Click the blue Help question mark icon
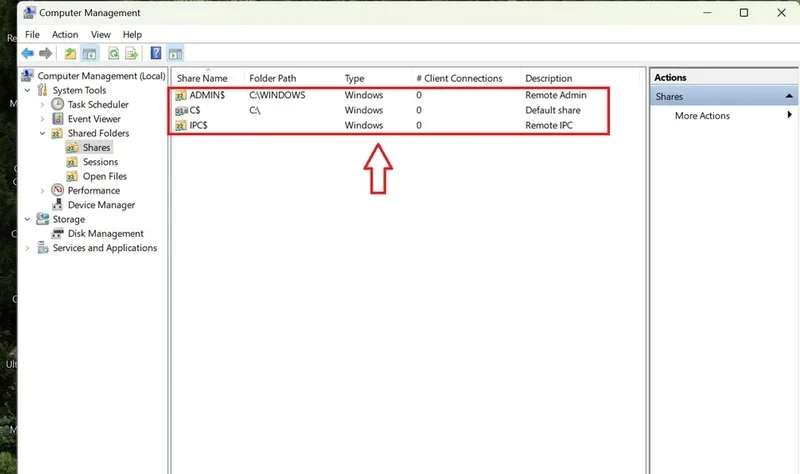The width and height of the screenshot is (800, 474). (156, 53)
